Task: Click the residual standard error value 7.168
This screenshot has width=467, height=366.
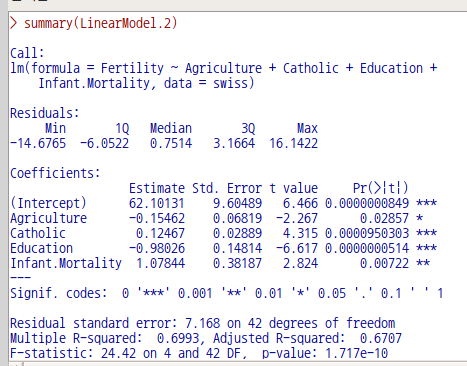Action: [203, 323]
